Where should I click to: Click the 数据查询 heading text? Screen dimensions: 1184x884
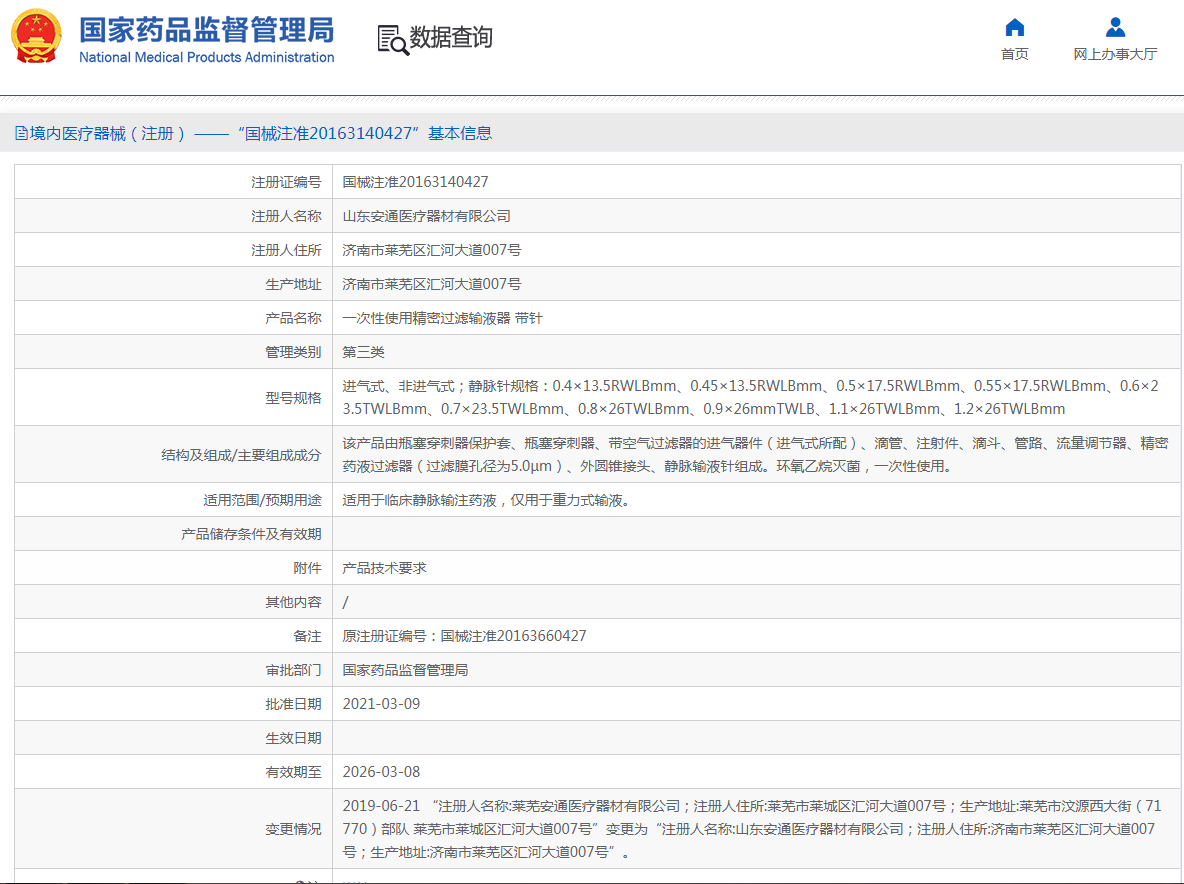pyautogui.click(x=451, y=38)
